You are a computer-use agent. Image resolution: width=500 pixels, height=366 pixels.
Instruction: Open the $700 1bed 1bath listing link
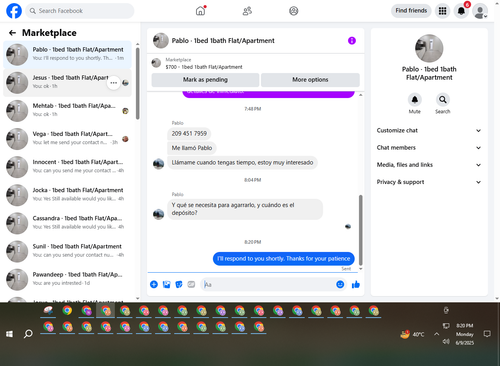pos(204,67)
